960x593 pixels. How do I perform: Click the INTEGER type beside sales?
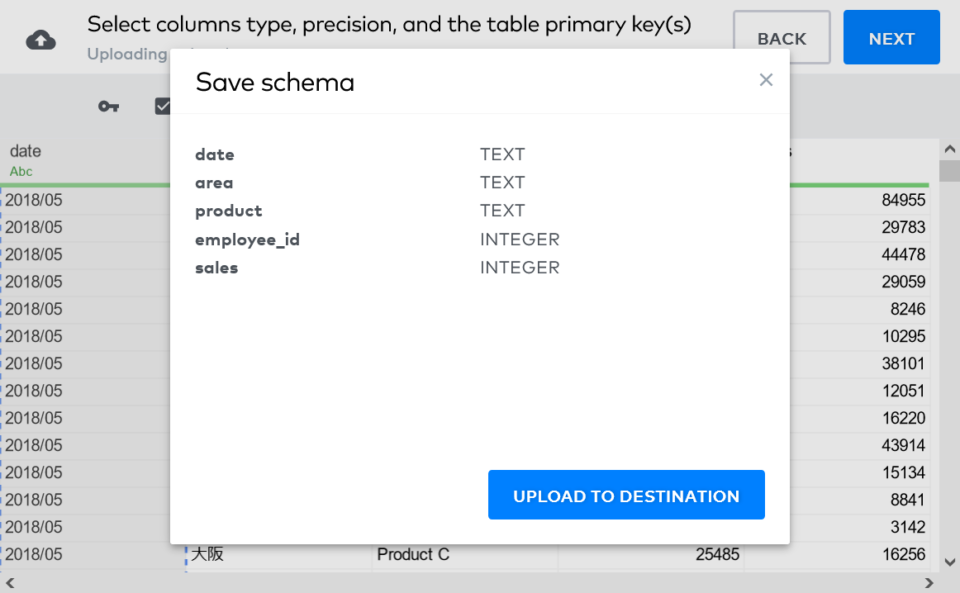[x=519, y=267]
